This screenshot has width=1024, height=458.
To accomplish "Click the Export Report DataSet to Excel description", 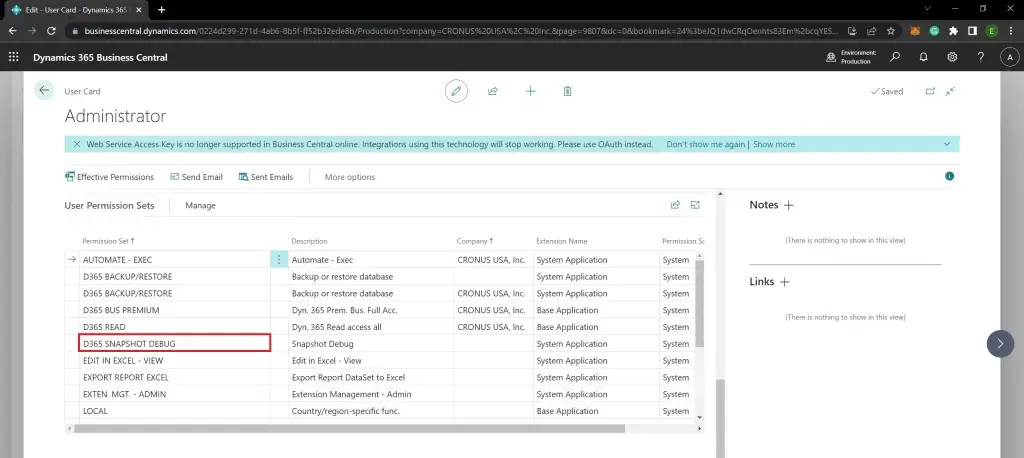I will (371, 378).
